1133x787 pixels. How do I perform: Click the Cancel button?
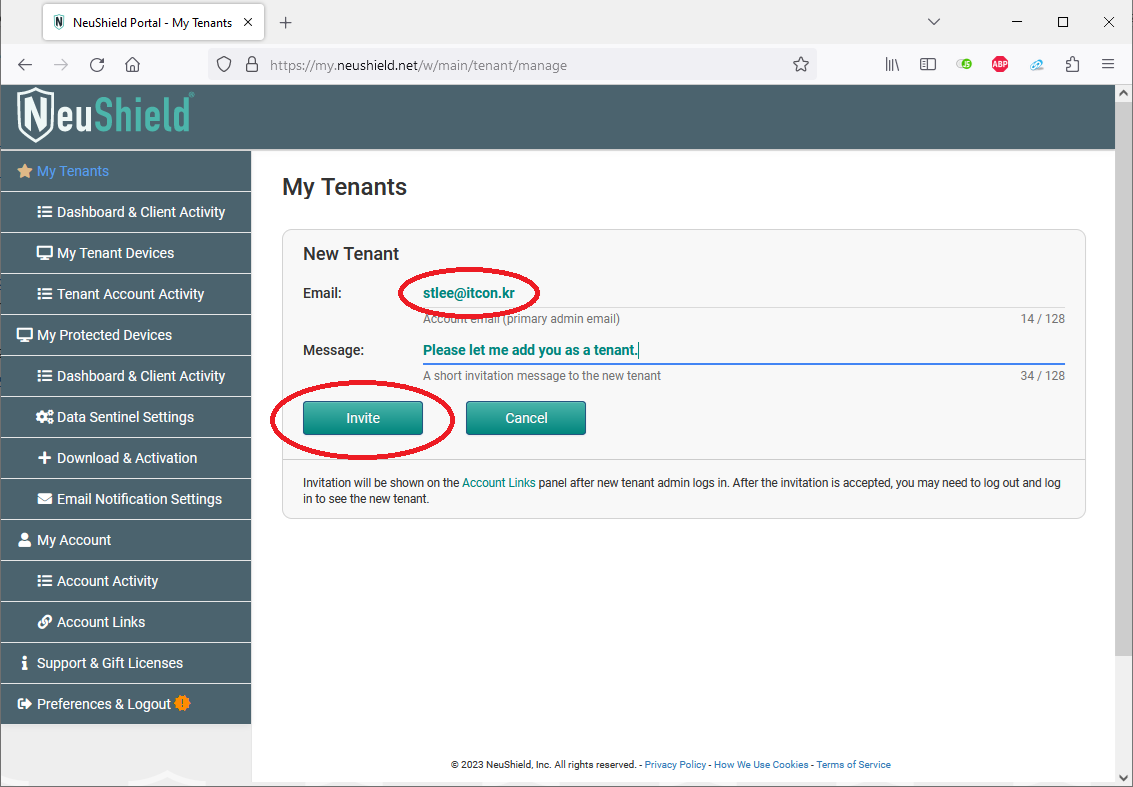pyautogui.click(x=526, y=418)
